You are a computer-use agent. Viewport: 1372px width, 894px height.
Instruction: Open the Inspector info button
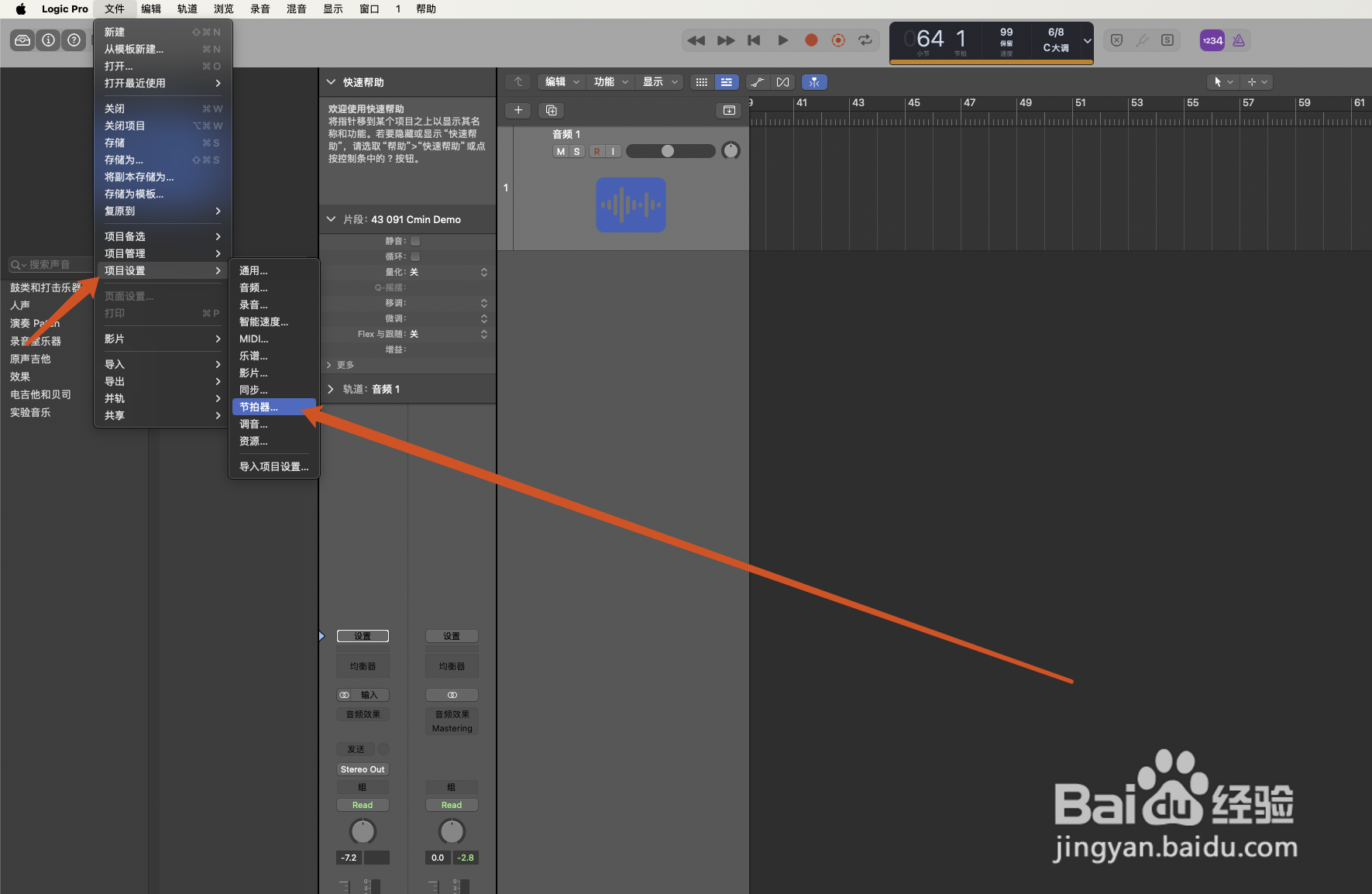tap(49, 40)
